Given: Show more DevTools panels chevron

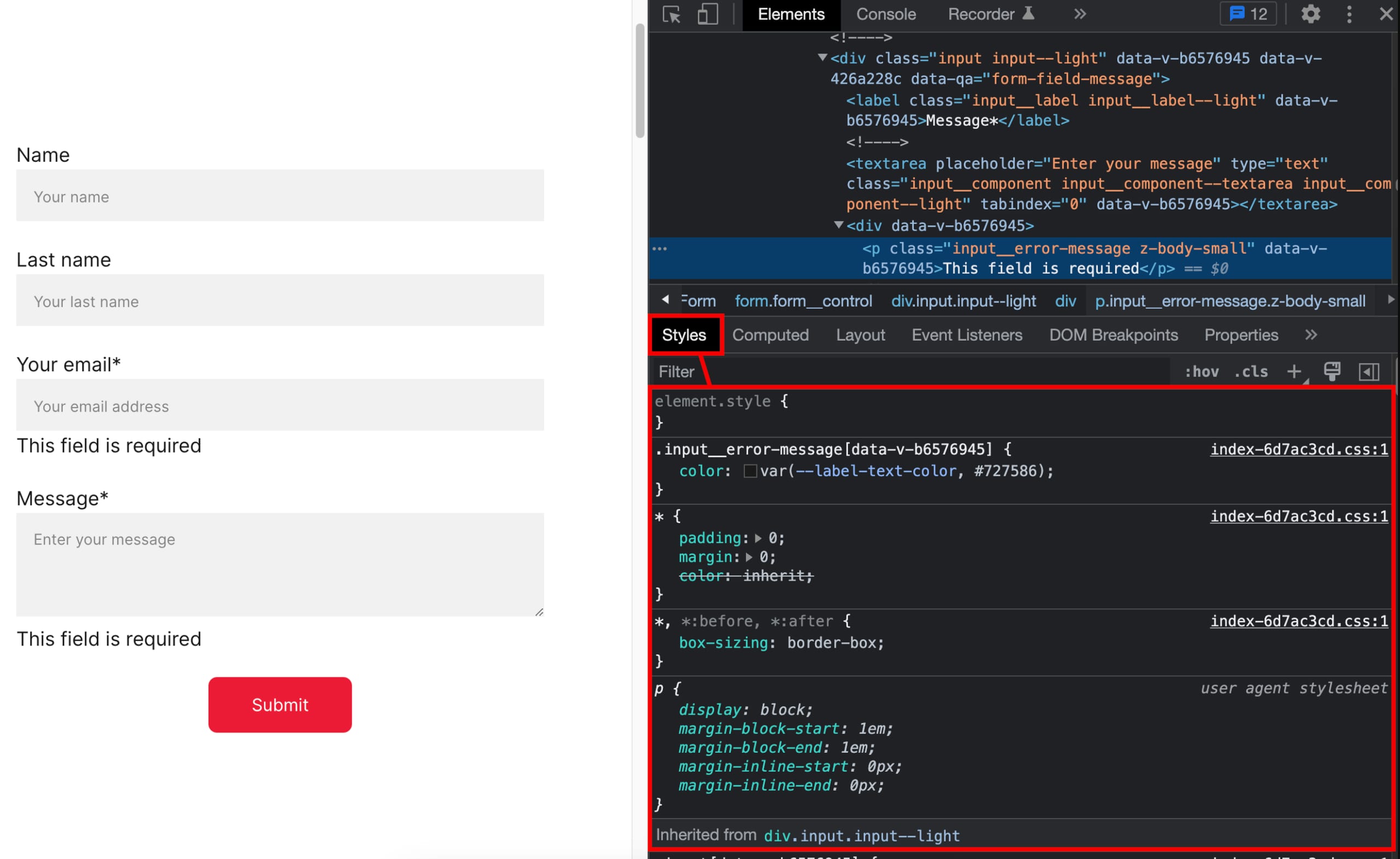Looking at the screenshot, I should (1080, 14).
